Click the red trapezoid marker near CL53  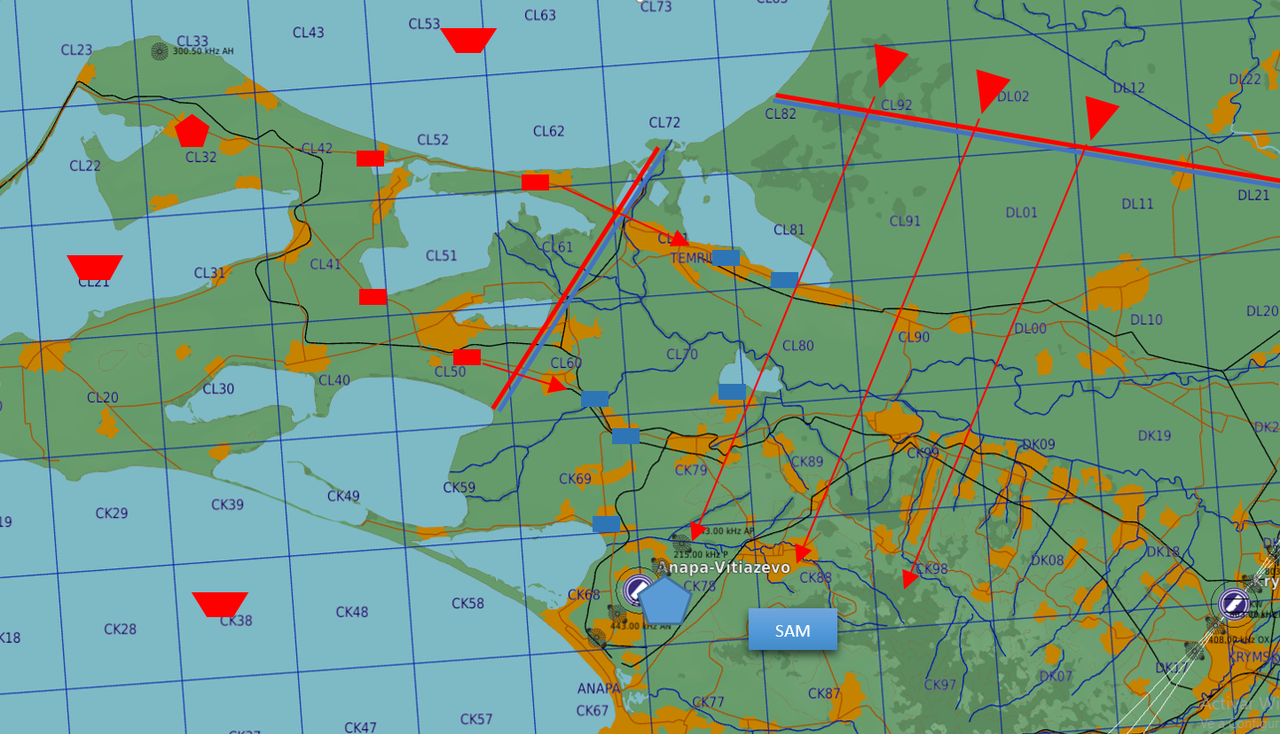click(x=468, y=40)
